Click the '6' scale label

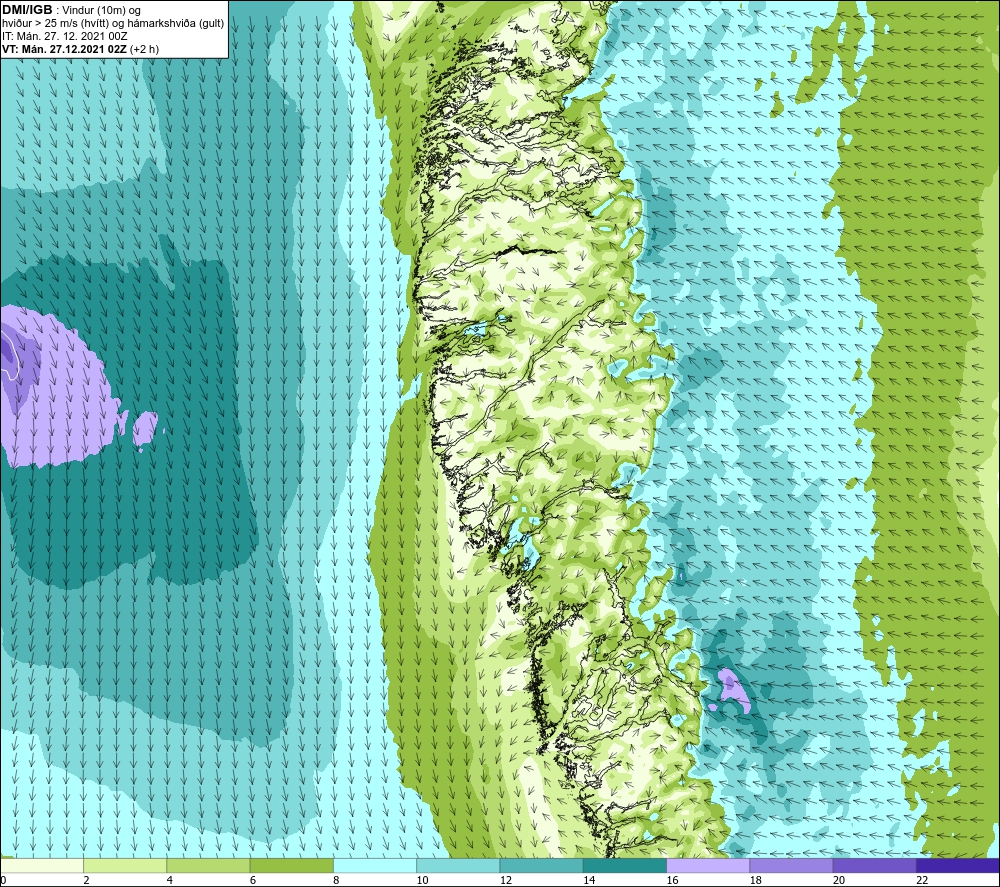253,880
